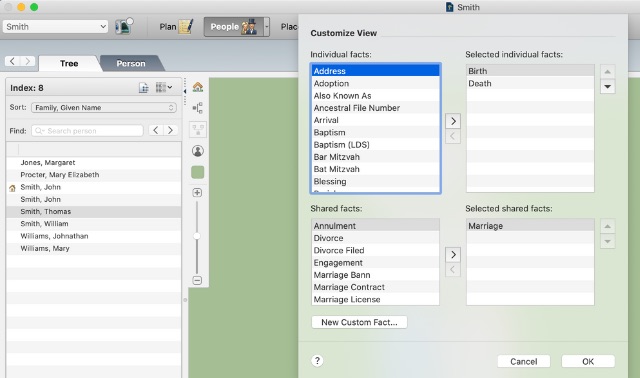This screenshot has height=378, width=640.
Task: Click the tree sync cloud icon
Action: pyautogui.click(x=124, y=27)
